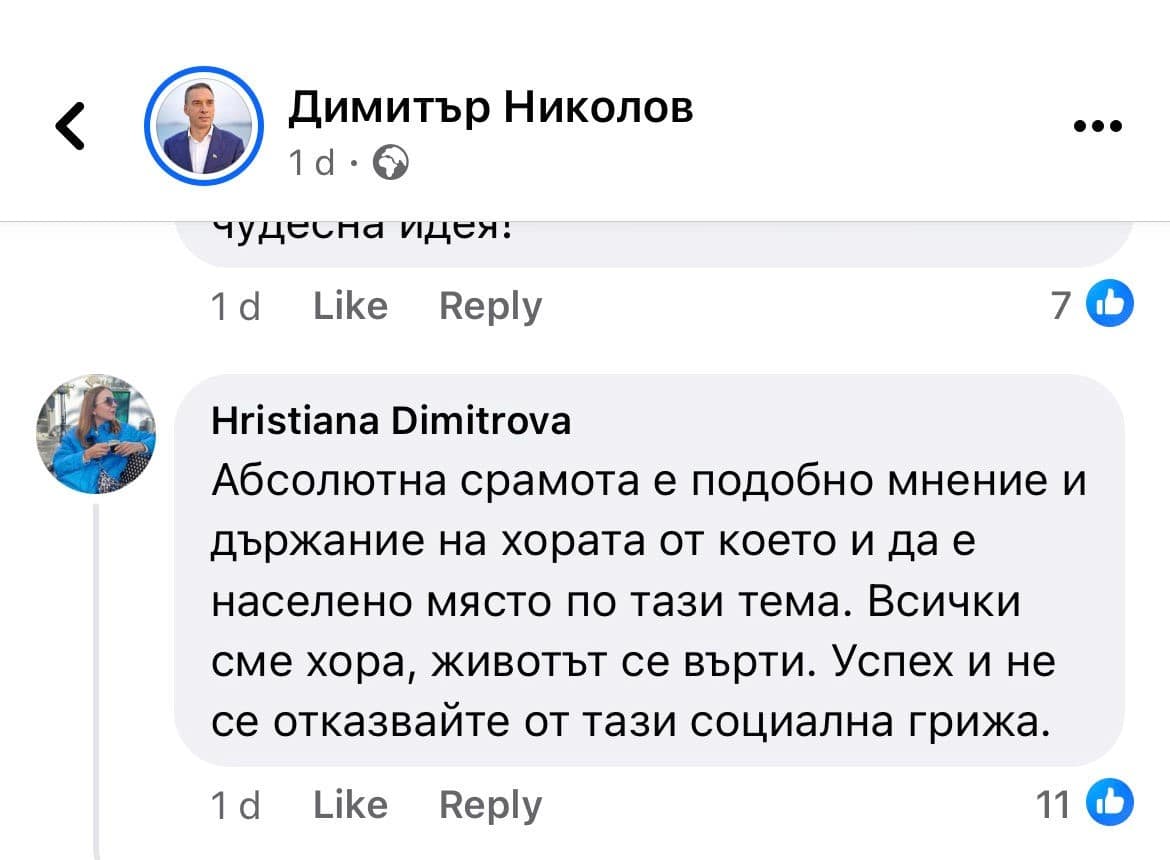Viewport: 1170px width, 860px height.
Task: Click the Hristiana Dimitrova commenter name
Action: pyautogui.click(x=391, y=421)
